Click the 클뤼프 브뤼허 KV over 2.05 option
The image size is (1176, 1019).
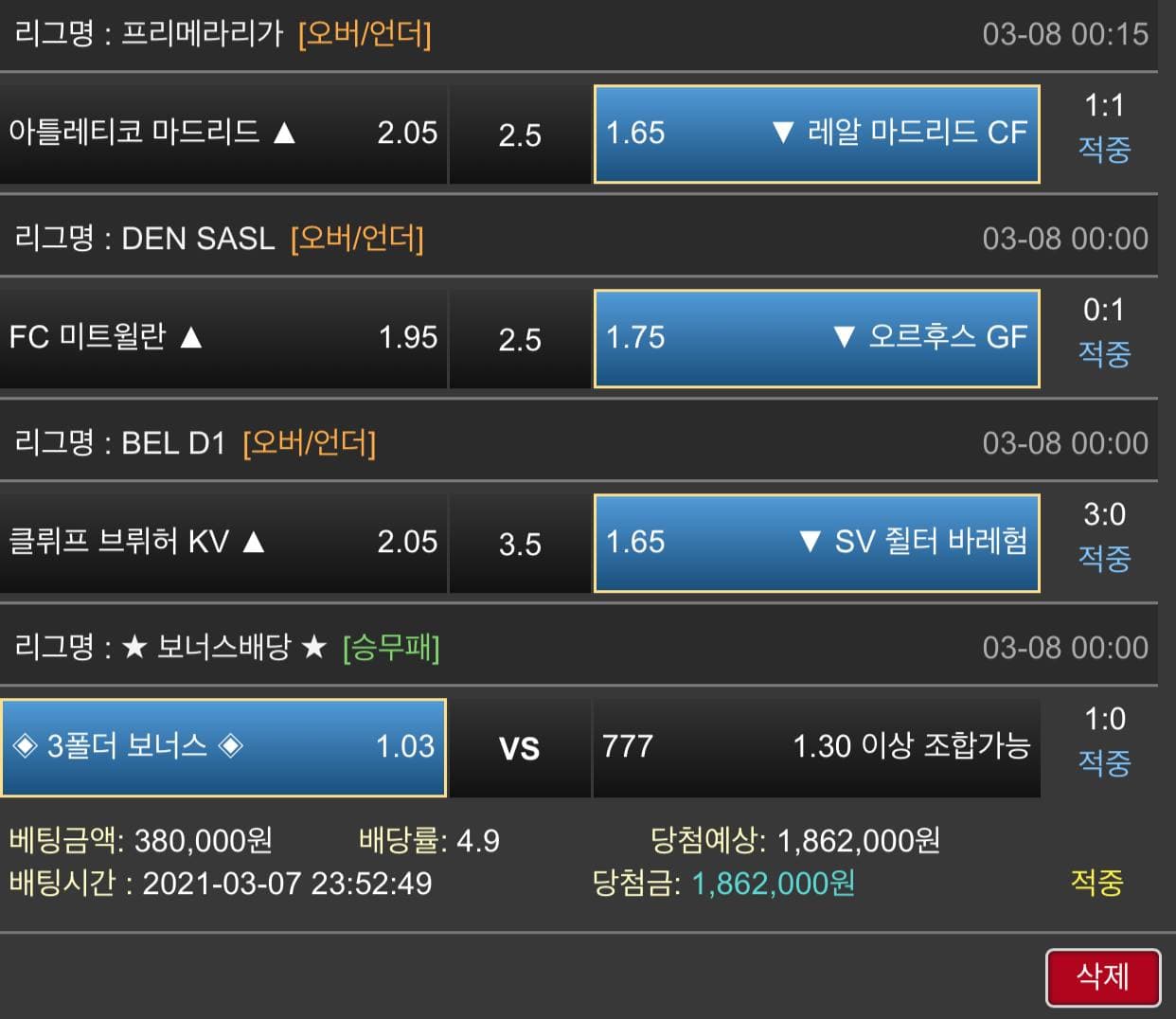tap(223, 543)
